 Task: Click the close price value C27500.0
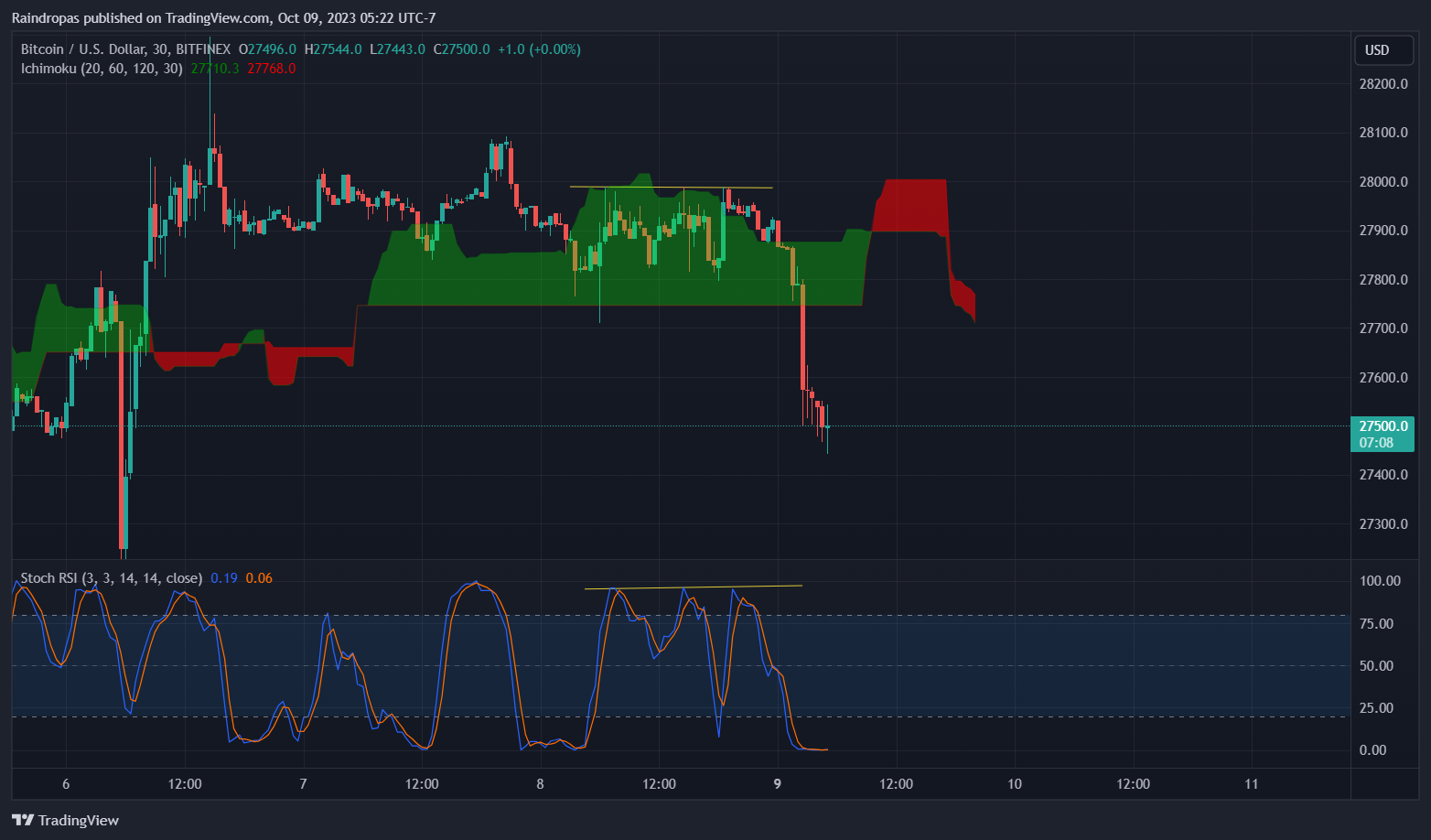pyautogui.click(x=462, y=49)
